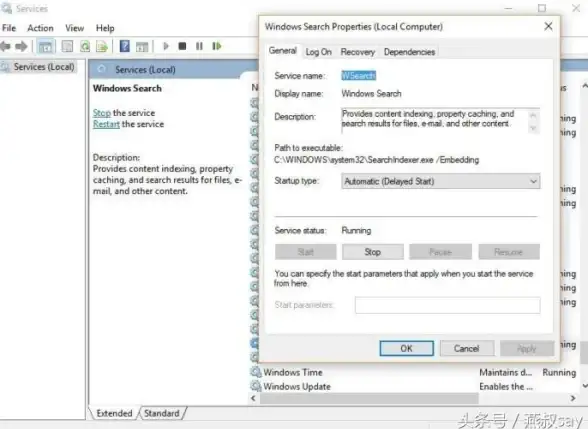Click the Export List toolbar icon
588x429 pixels.
point(102,46)
